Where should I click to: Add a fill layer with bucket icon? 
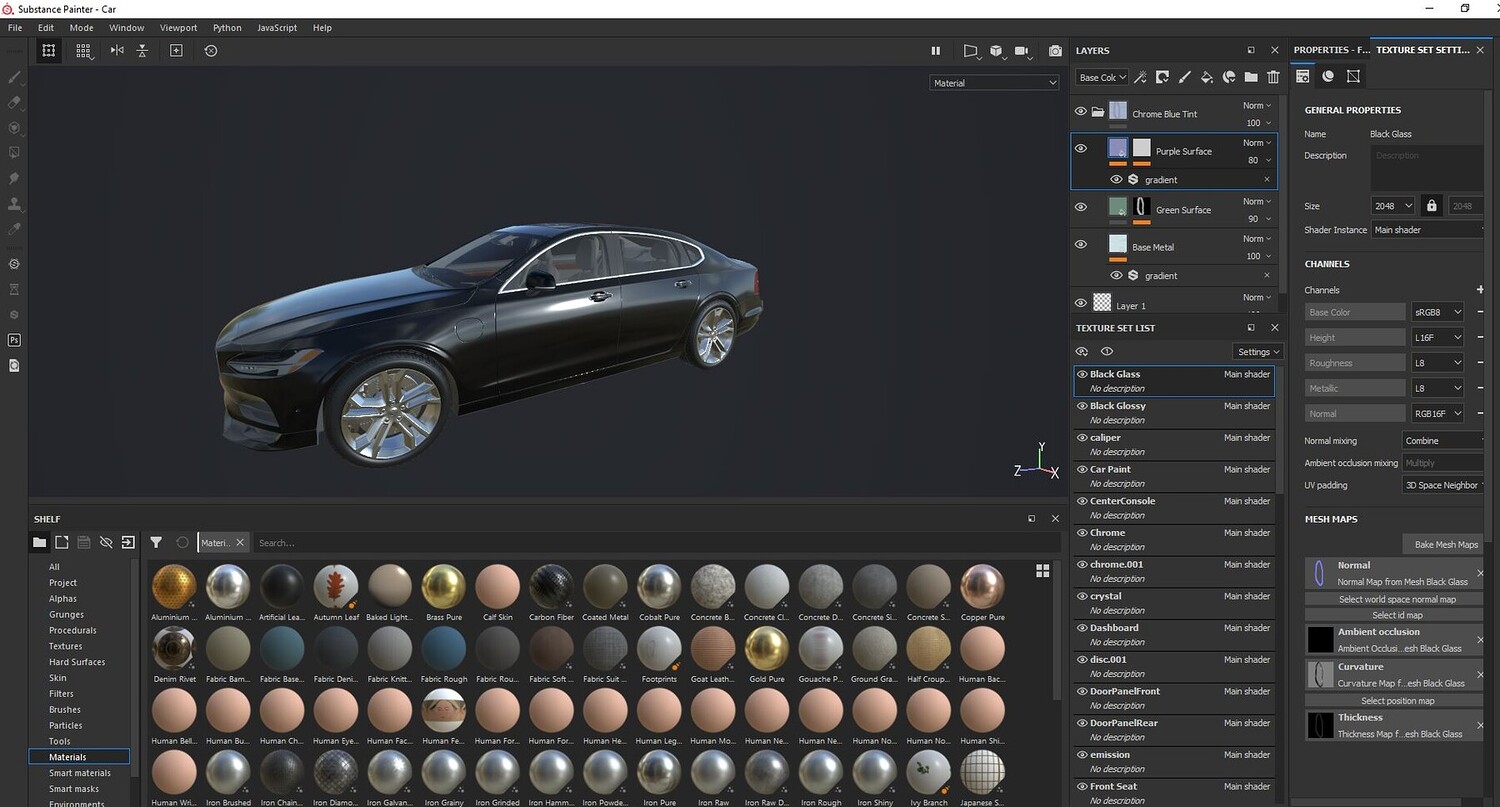[x=1206, y=77]
